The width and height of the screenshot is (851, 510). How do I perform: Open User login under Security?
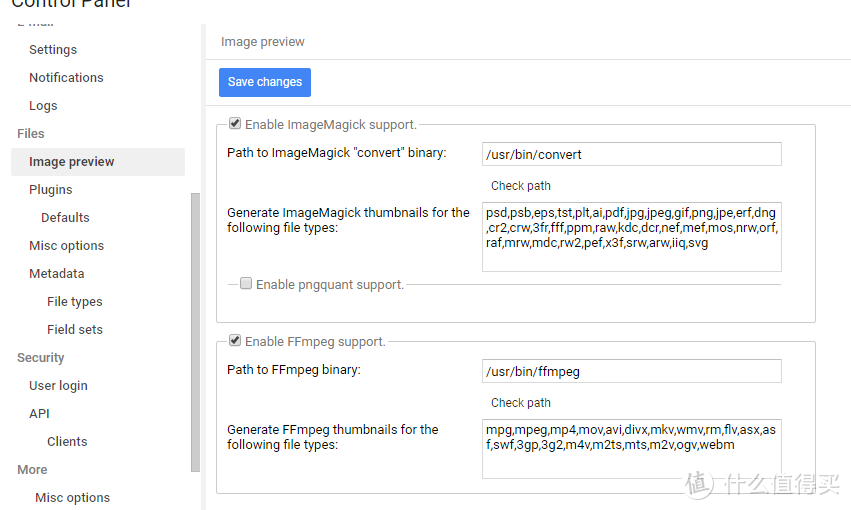coord(58,386)
